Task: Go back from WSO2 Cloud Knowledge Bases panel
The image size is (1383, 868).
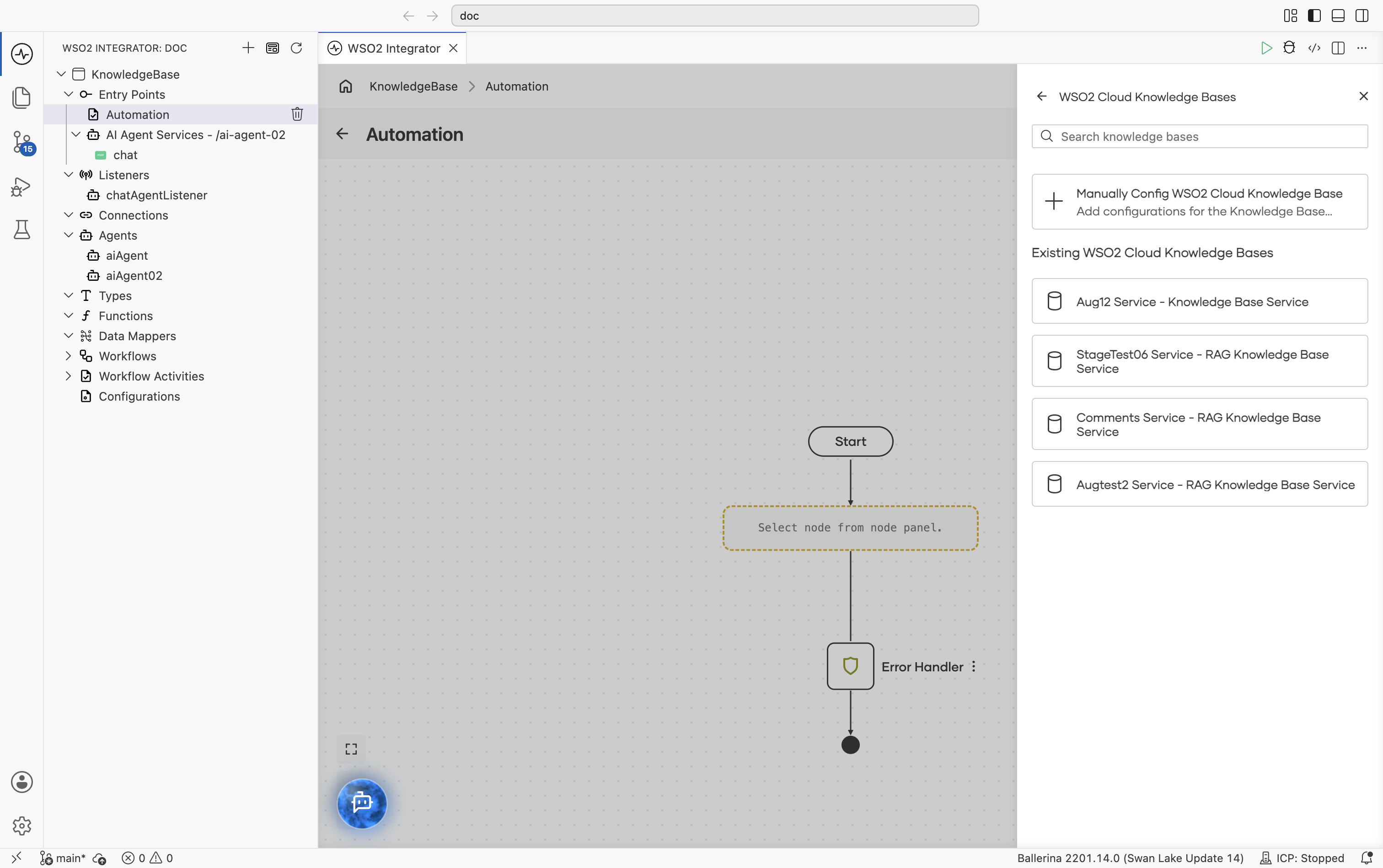Action: click(x=1041, y=96)
